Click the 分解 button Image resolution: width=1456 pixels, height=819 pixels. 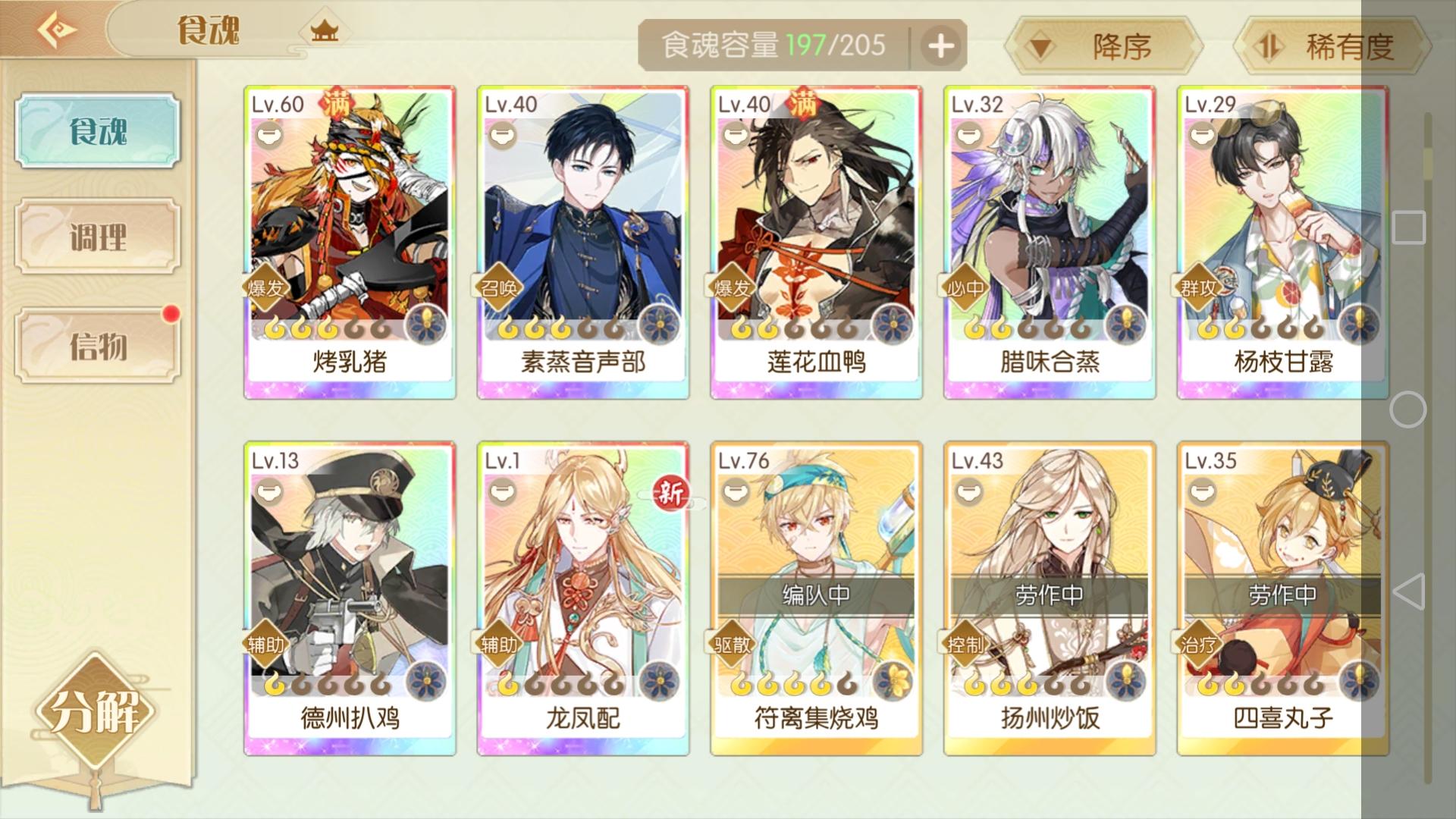point(94,711)
